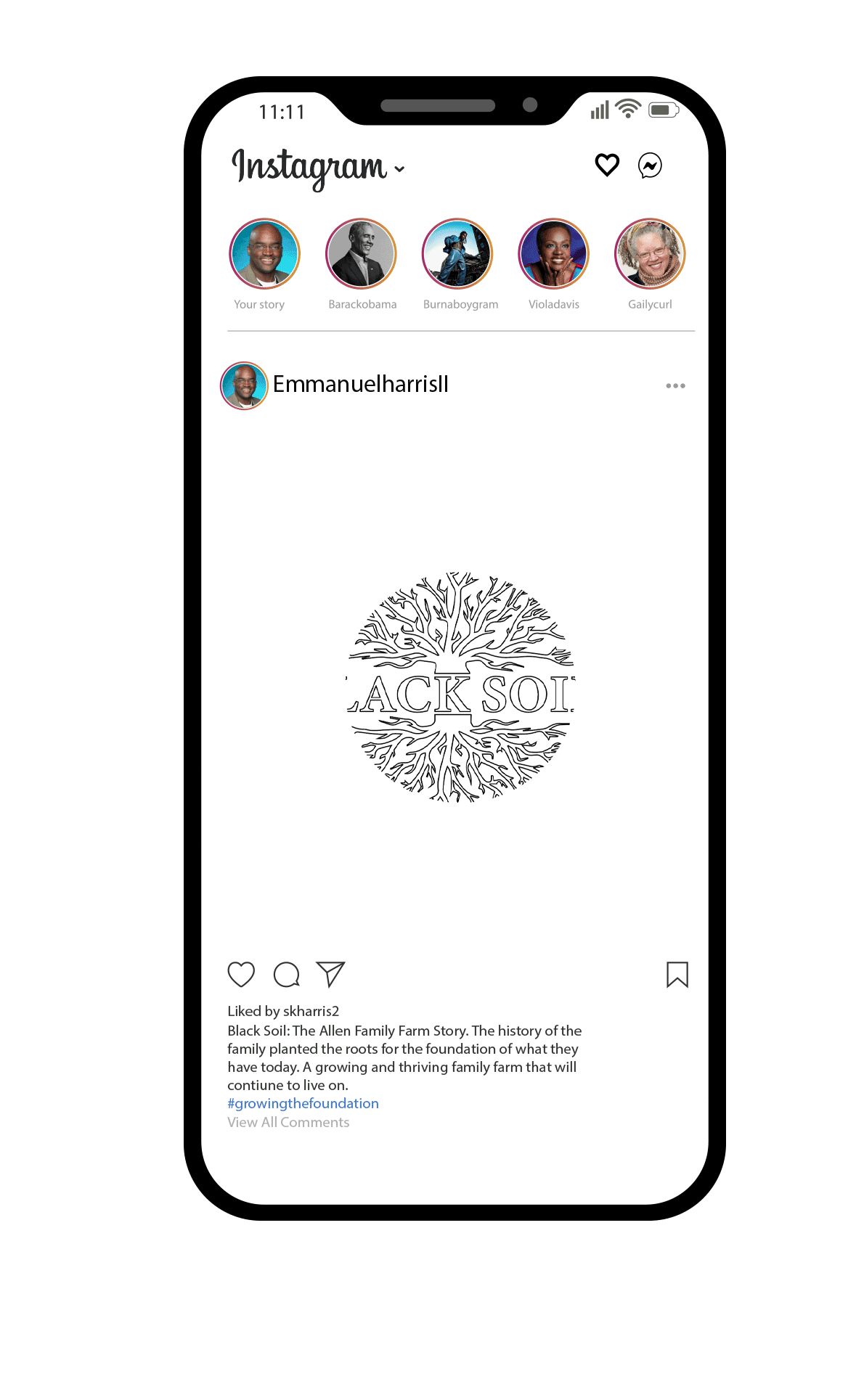
Task: View the Gailycurl story
Action: tap(650, 253)
